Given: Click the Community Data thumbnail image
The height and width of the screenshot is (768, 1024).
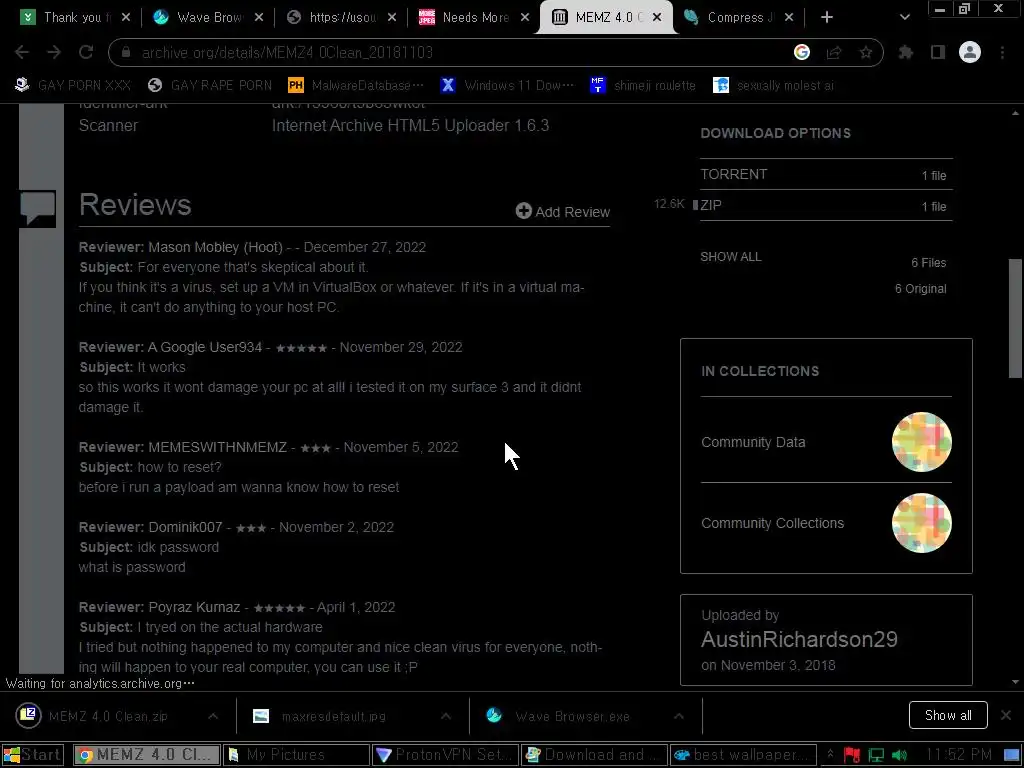Looking at the screenshot, I should pos(921,442).
